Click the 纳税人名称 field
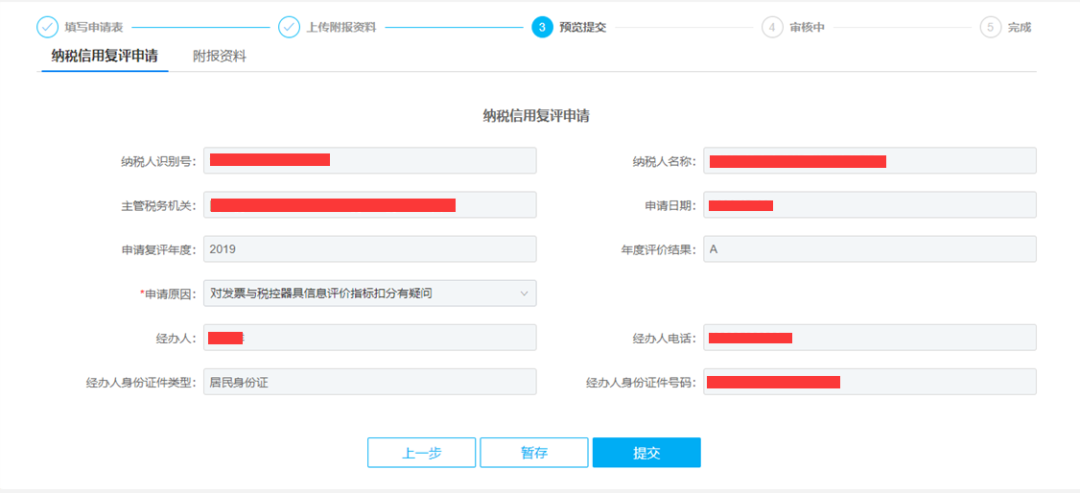The image size is (1080, 493). pos(870,160)
